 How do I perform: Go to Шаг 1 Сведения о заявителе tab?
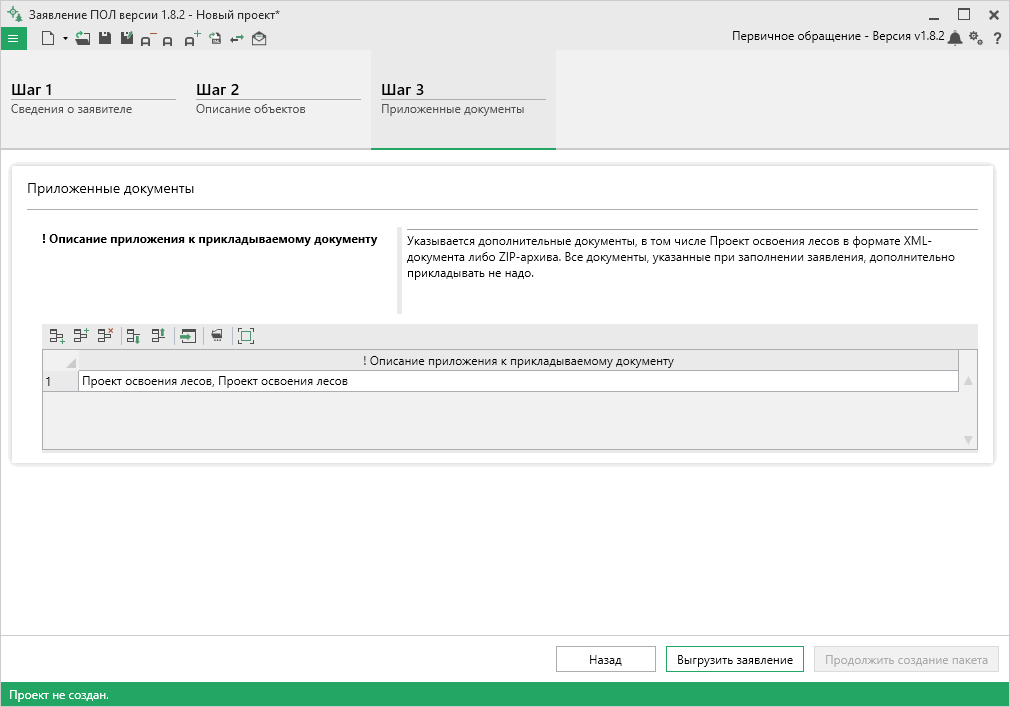[93, 99]
